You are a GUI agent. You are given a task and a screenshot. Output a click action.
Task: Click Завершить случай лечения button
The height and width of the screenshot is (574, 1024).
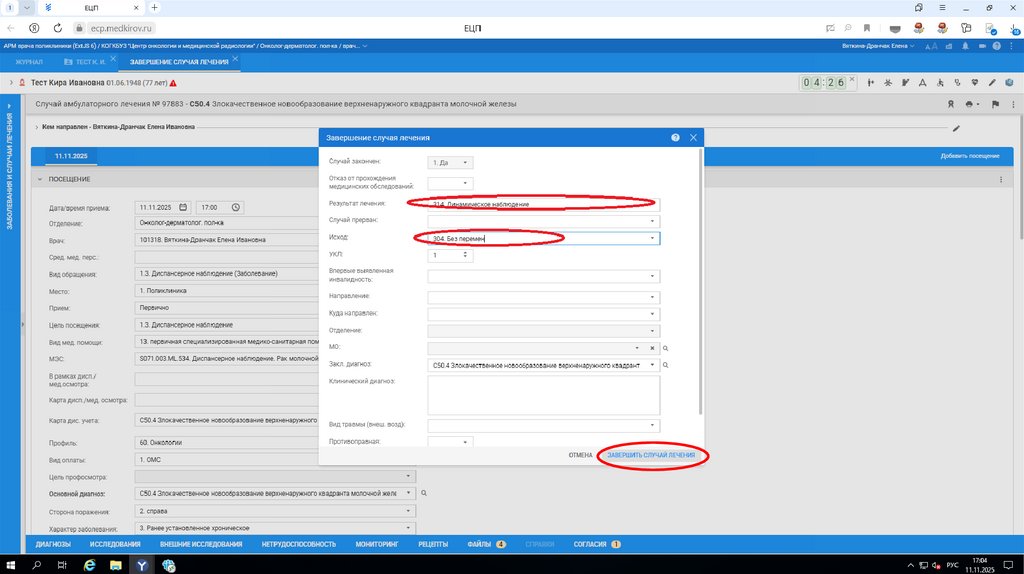coord(651,455)
